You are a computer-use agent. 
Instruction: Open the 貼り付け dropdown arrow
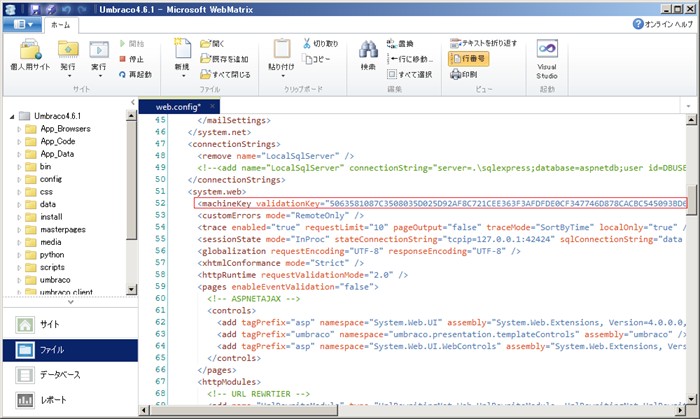[x=283, y=76]
